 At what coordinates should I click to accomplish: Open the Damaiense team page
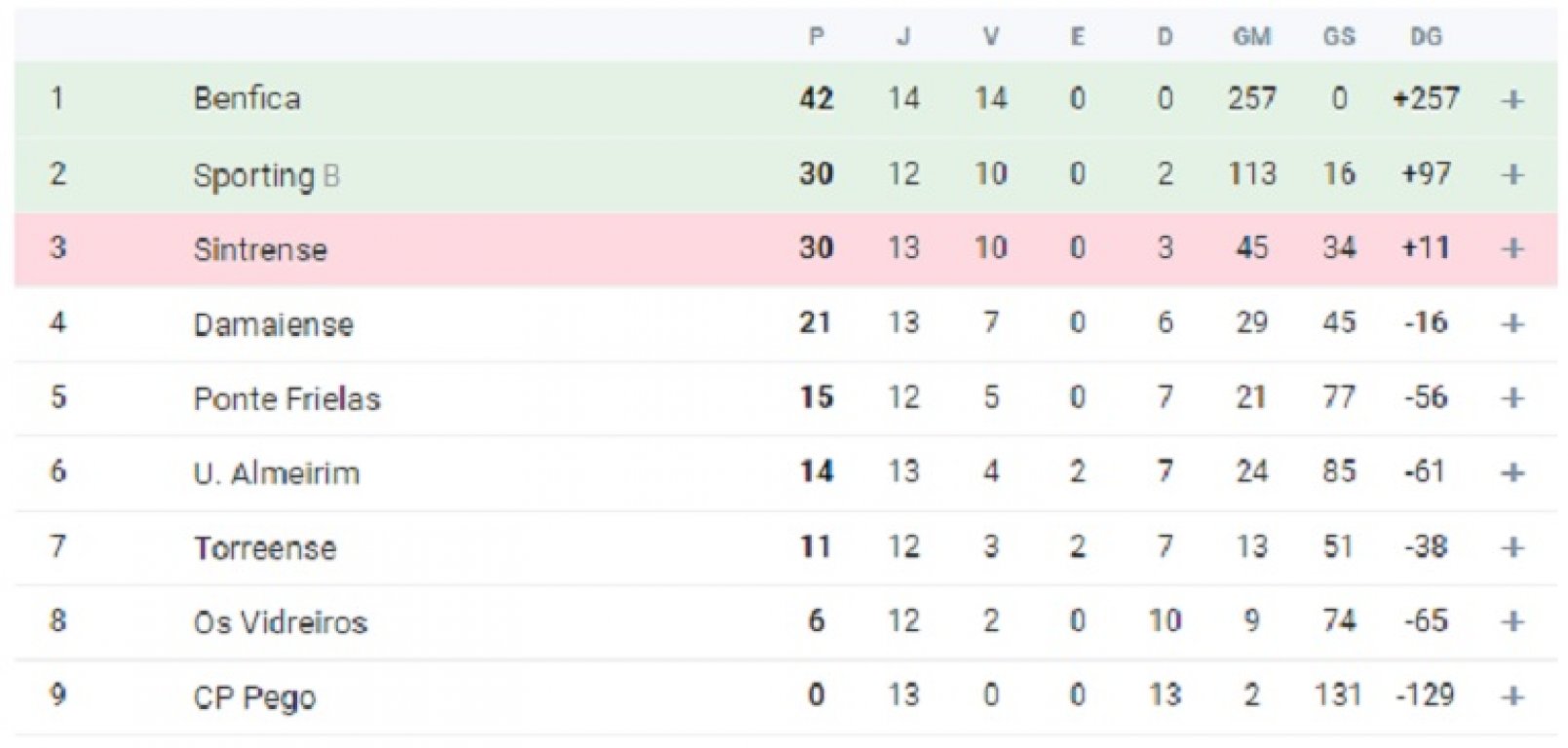(273, 324)
